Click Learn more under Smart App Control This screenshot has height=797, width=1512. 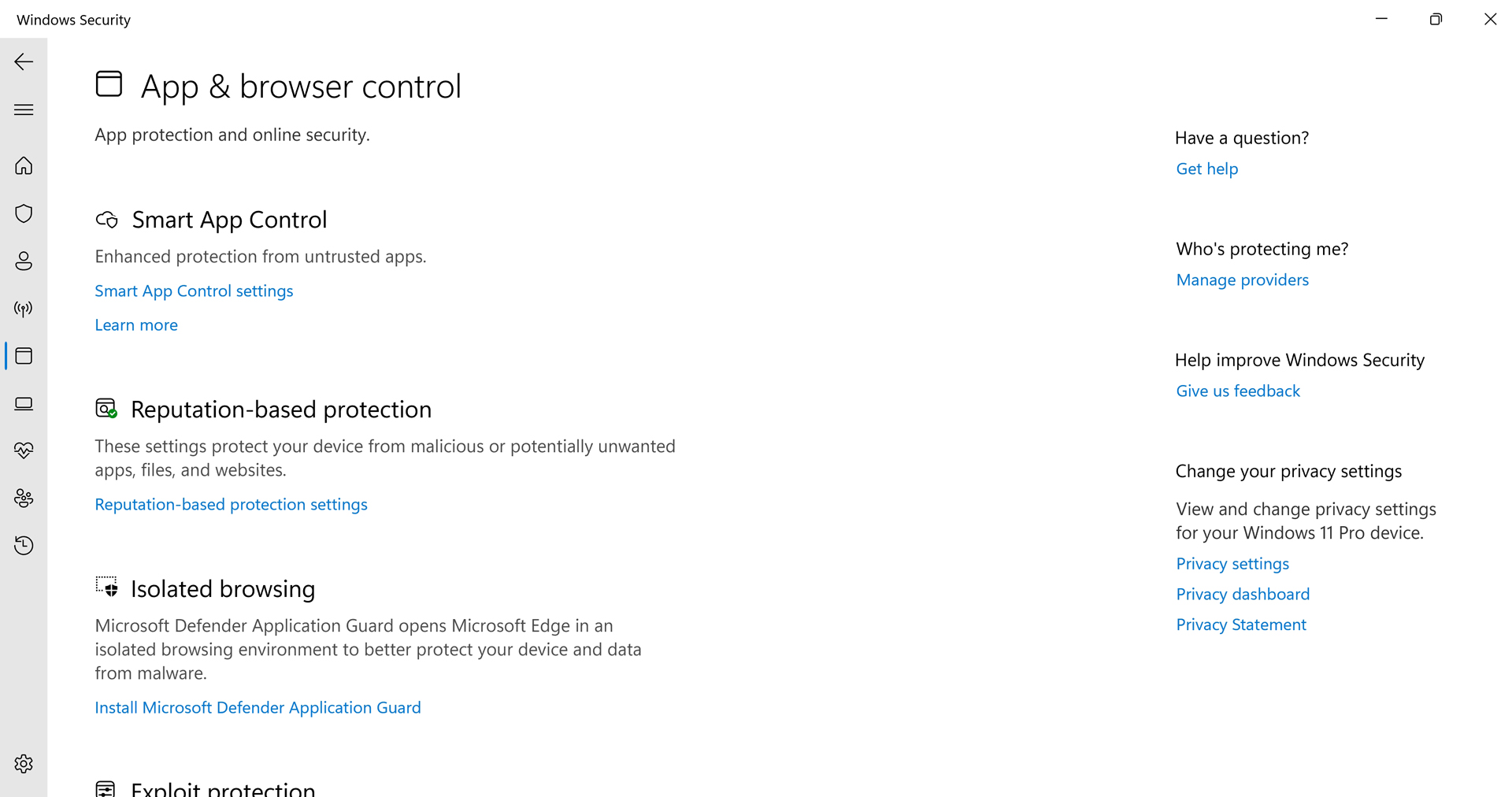tap(136, 325)
